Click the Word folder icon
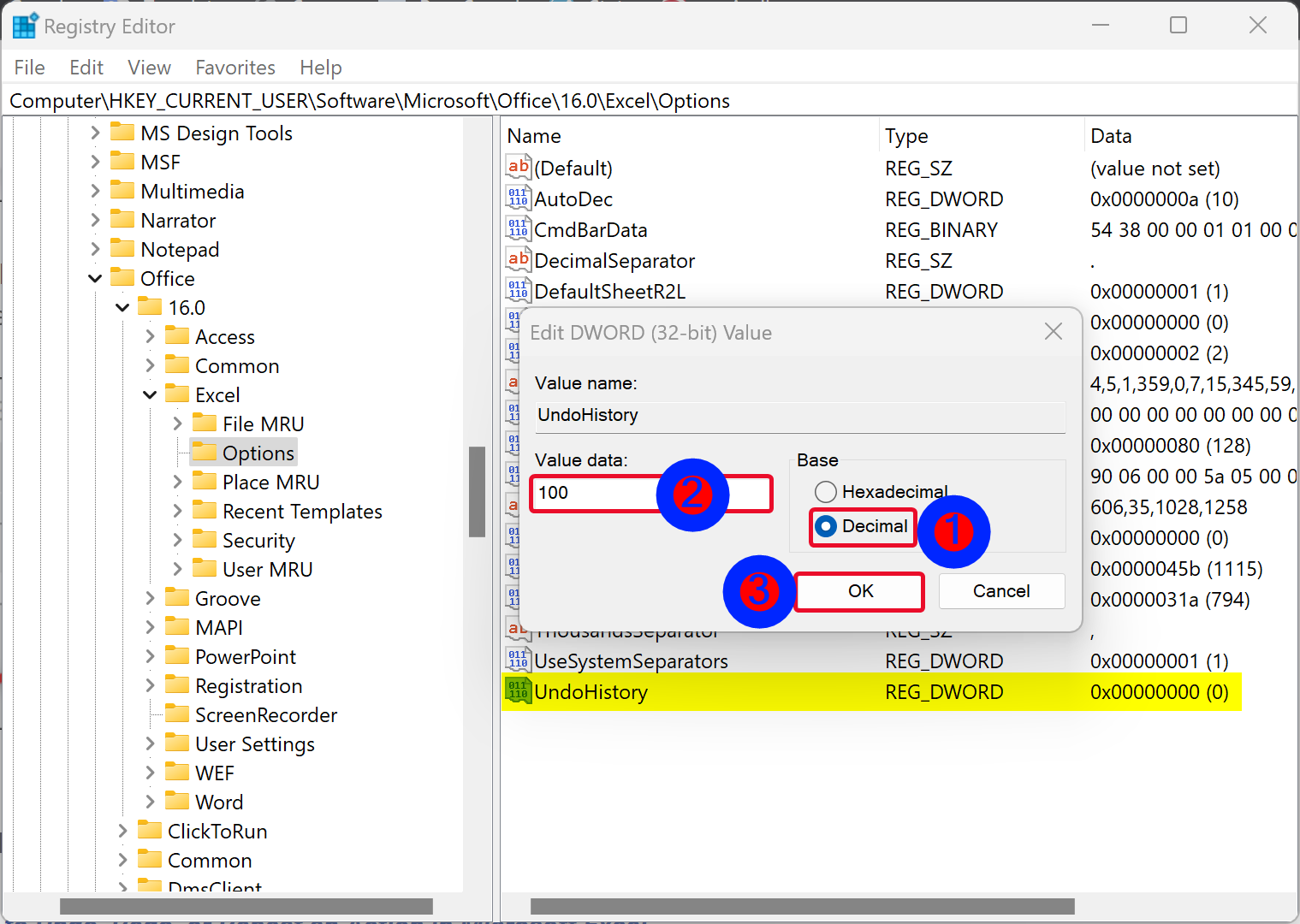 [x=177, y=801]
